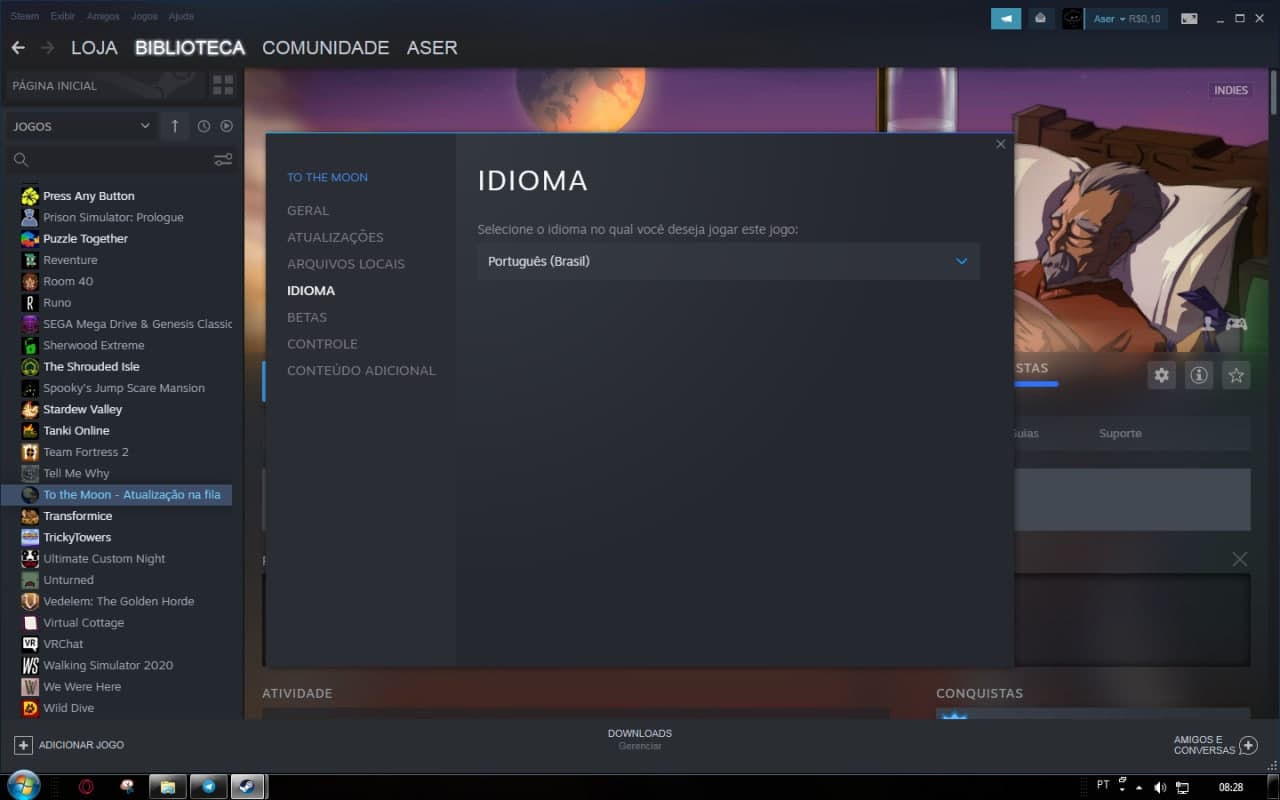Open the inbox envelope icon
Viewport: 1280px width, 800px height.
1041,18
